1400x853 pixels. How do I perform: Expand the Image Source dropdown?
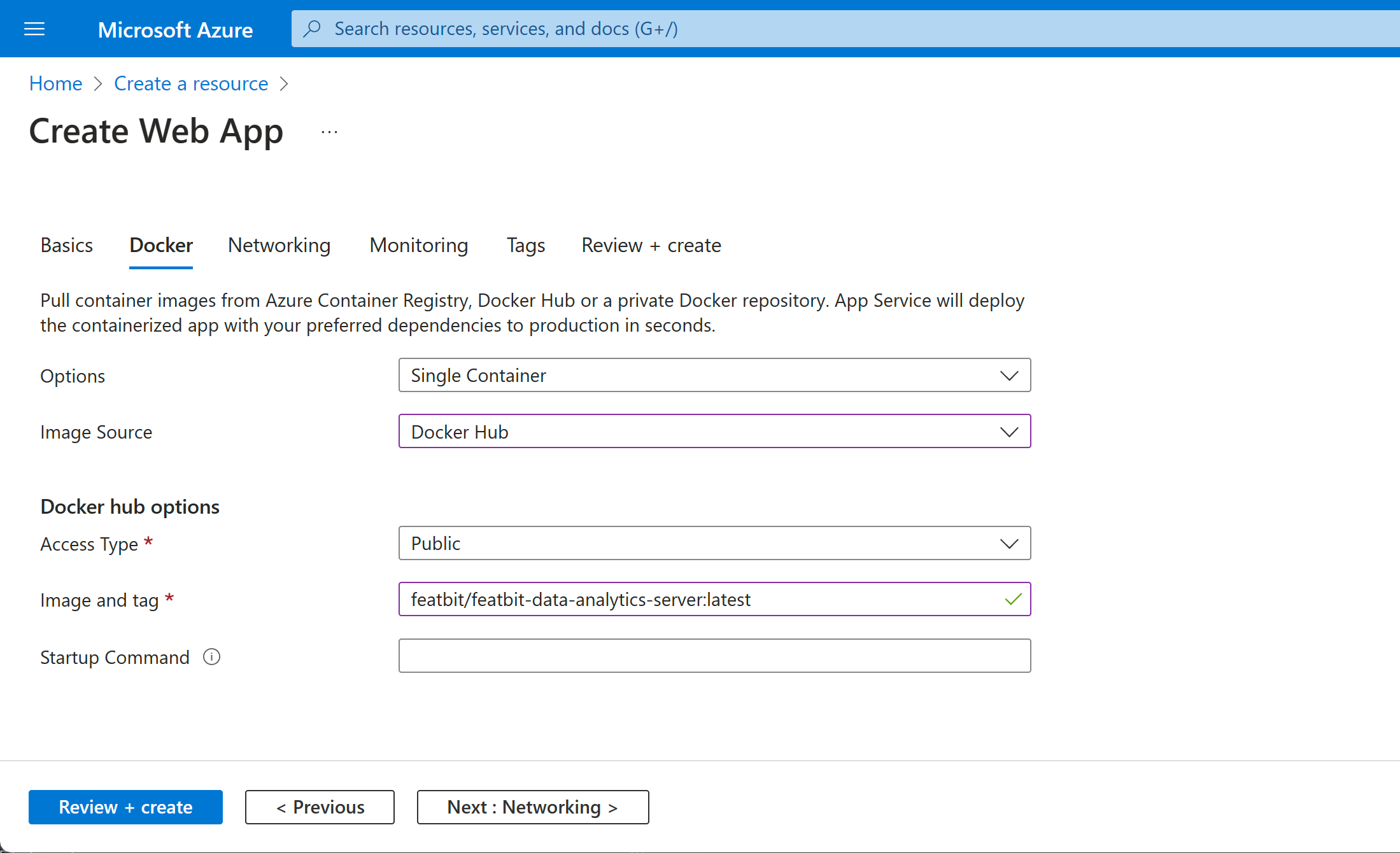point(714,432)
